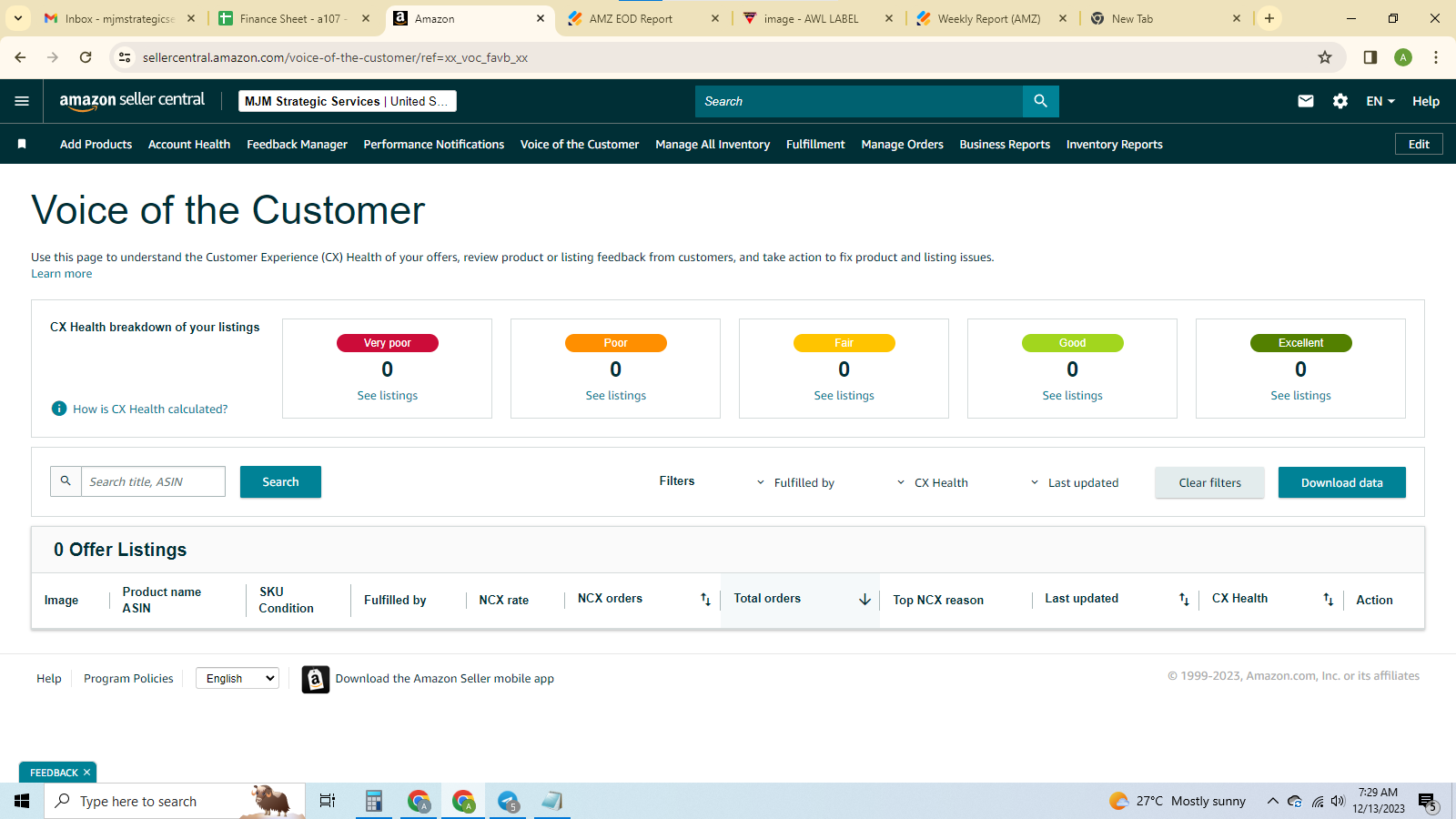This screenshot has width=1456, height=819.
Task: Open Performance Notifications menu item
Action: click(434, 144)
